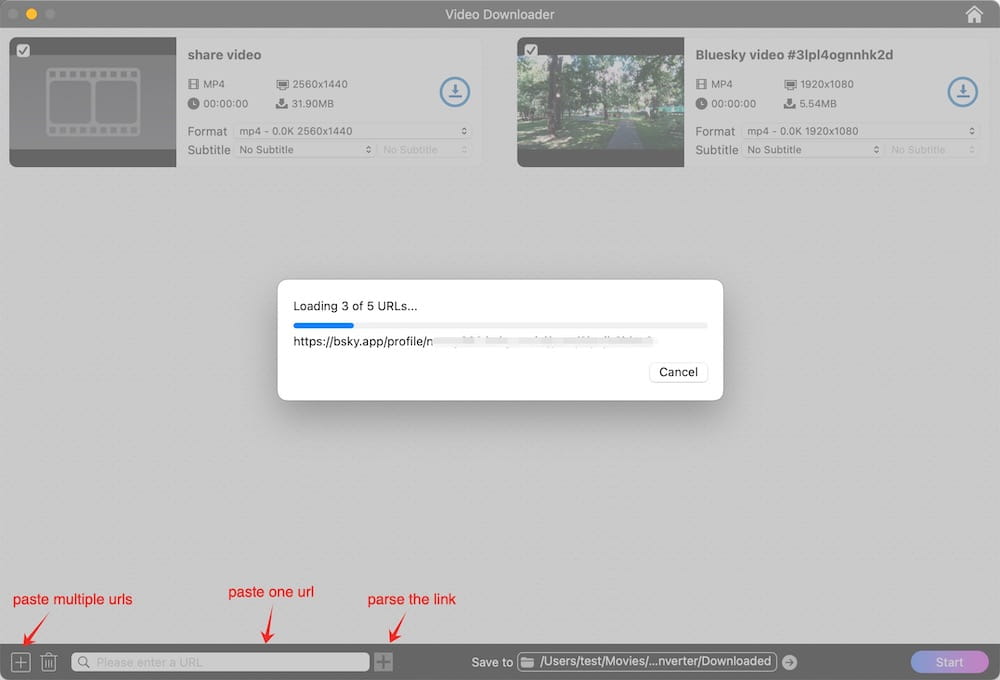1000x680 pixels.
Task: Open the Bluesky video Format dropdown
Action: tap(860, 131)
